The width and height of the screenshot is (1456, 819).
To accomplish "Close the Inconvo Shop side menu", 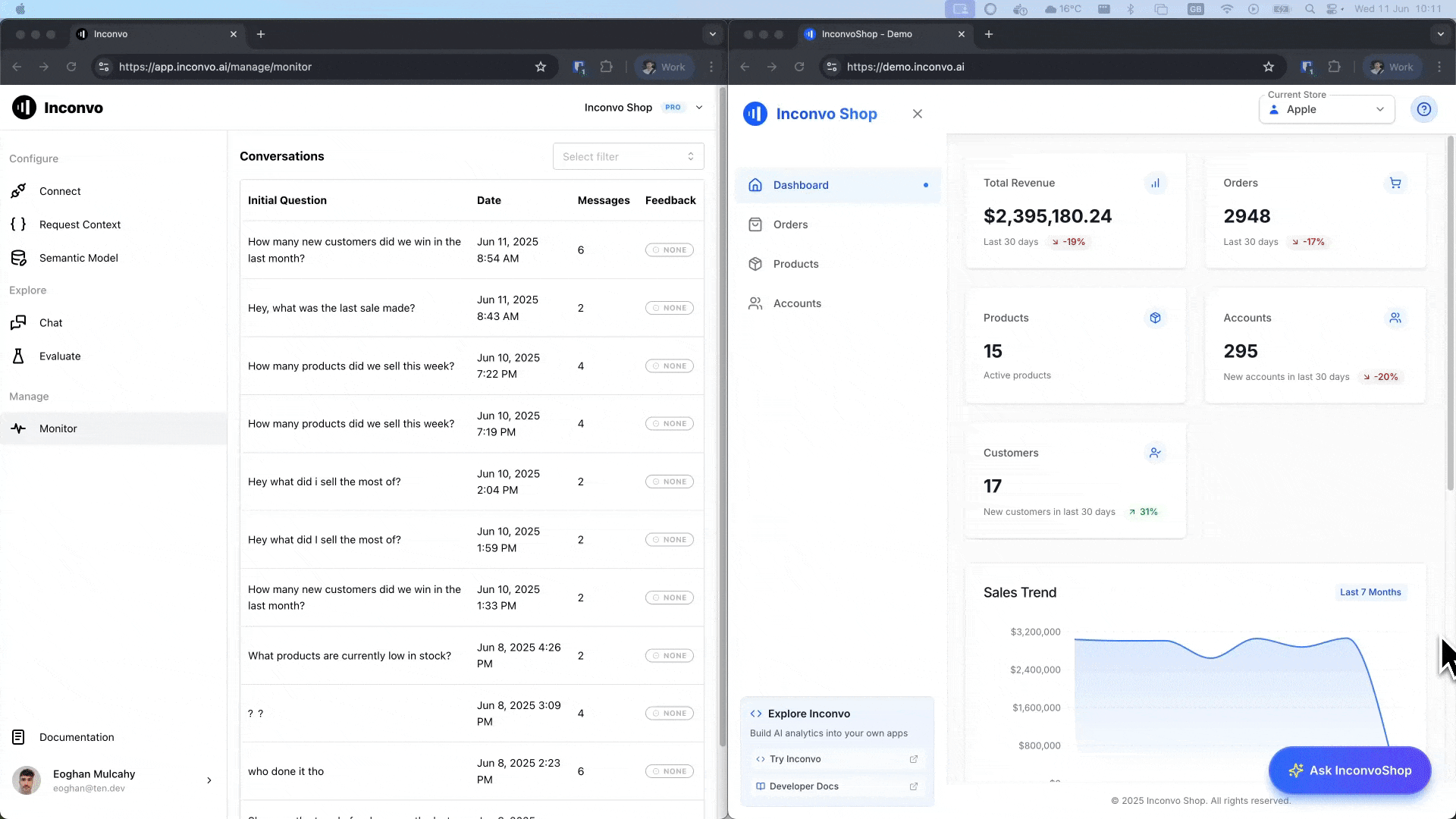I will (918, 114).
